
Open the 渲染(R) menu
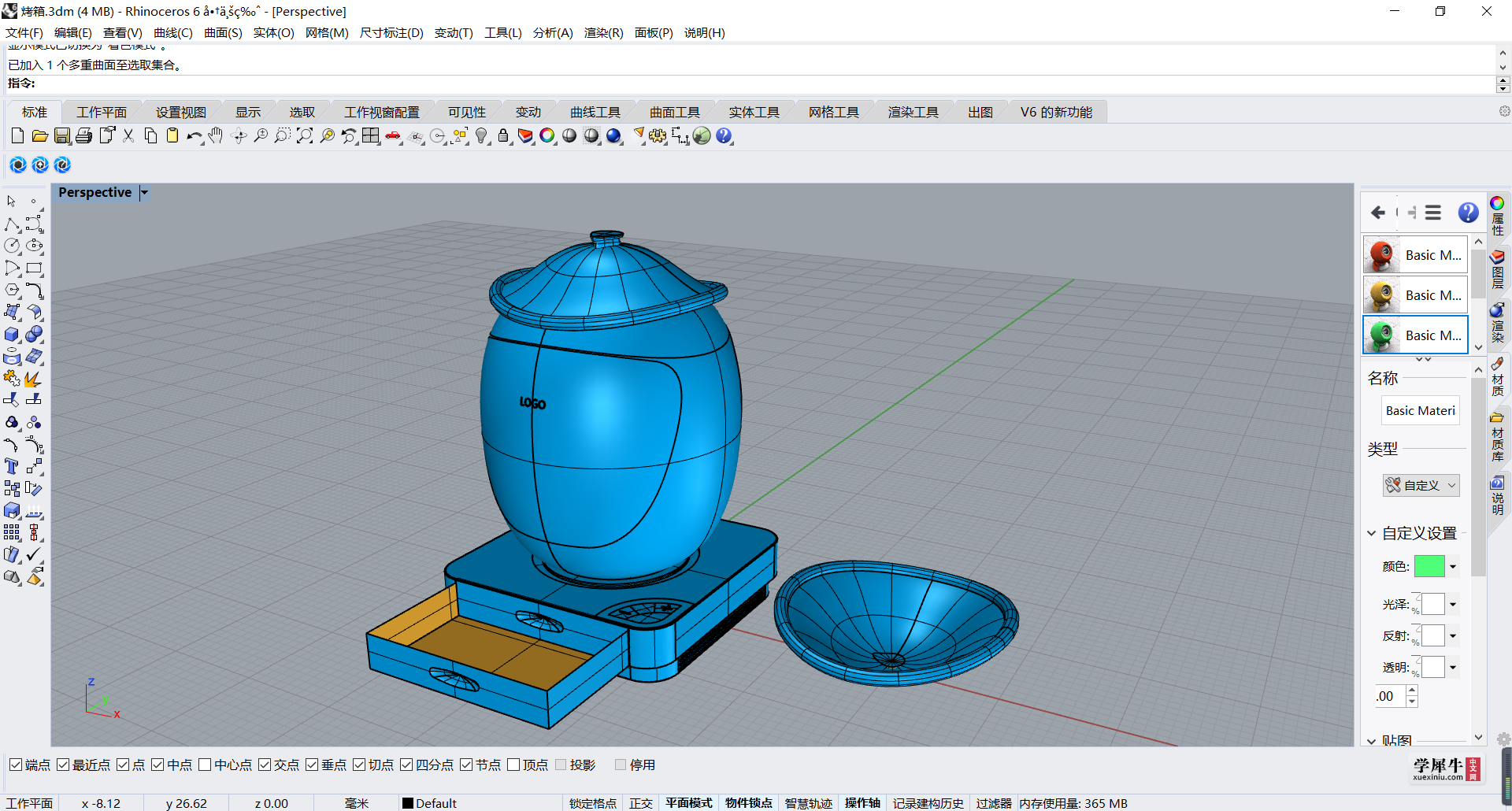(603, 32)
